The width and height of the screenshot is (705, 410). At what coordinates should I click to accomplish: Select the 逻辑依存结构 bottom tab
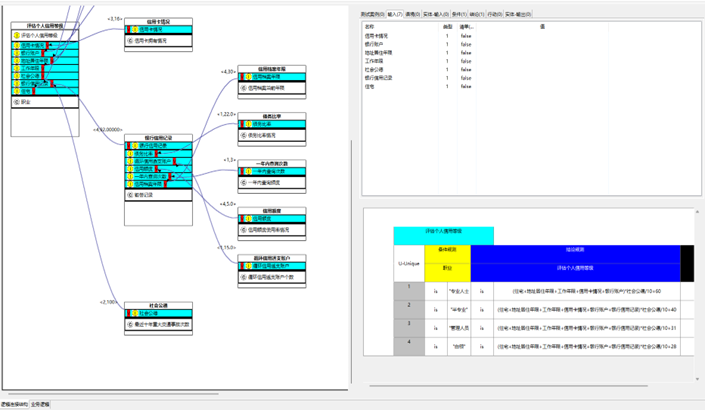[14, 404]
